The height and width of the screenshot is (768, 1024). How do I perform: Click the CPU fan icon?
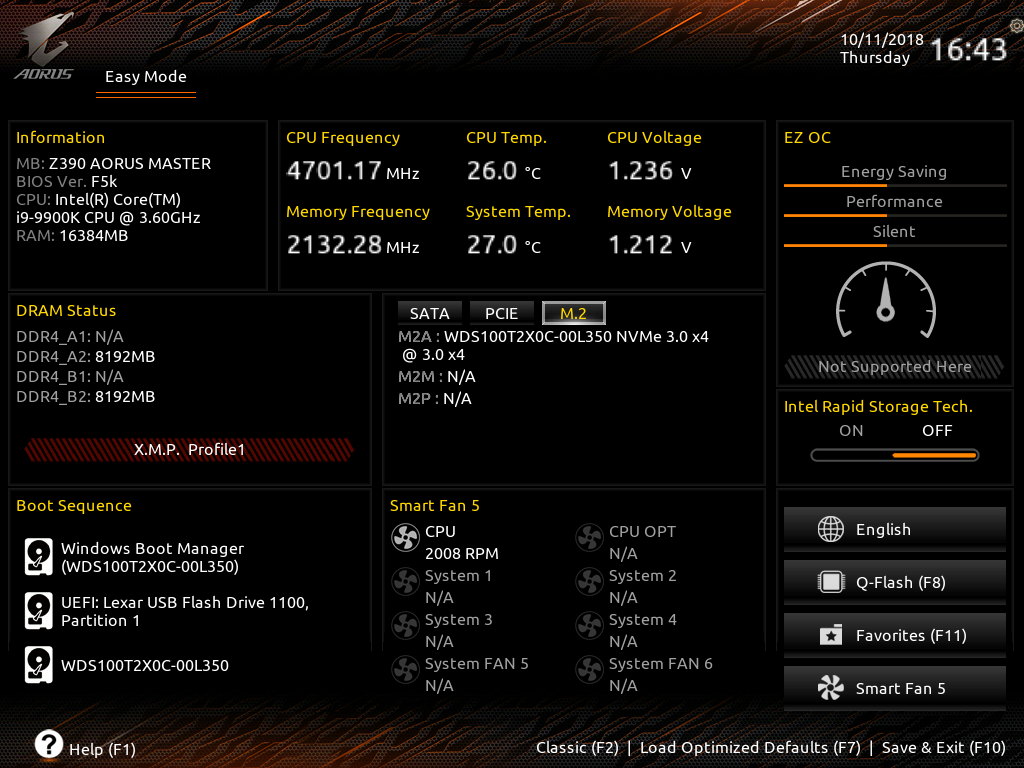405,538
